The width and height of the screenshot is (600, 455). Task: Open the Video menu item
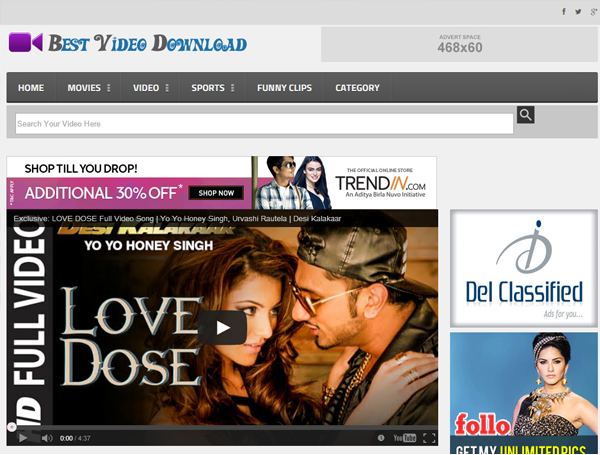tap(146, 88)
